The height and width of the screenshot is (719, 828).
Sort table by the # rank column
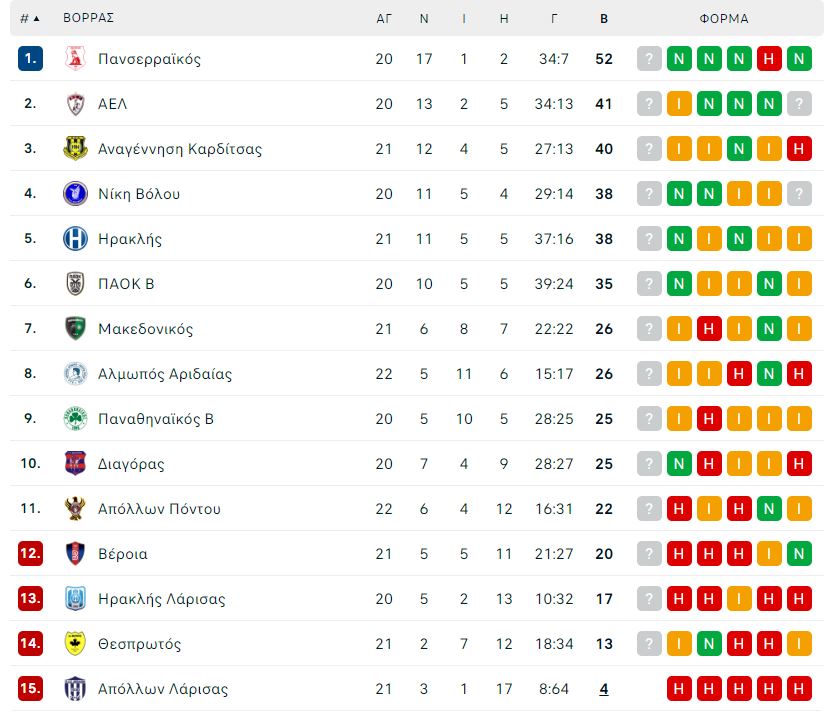point(30,18)
